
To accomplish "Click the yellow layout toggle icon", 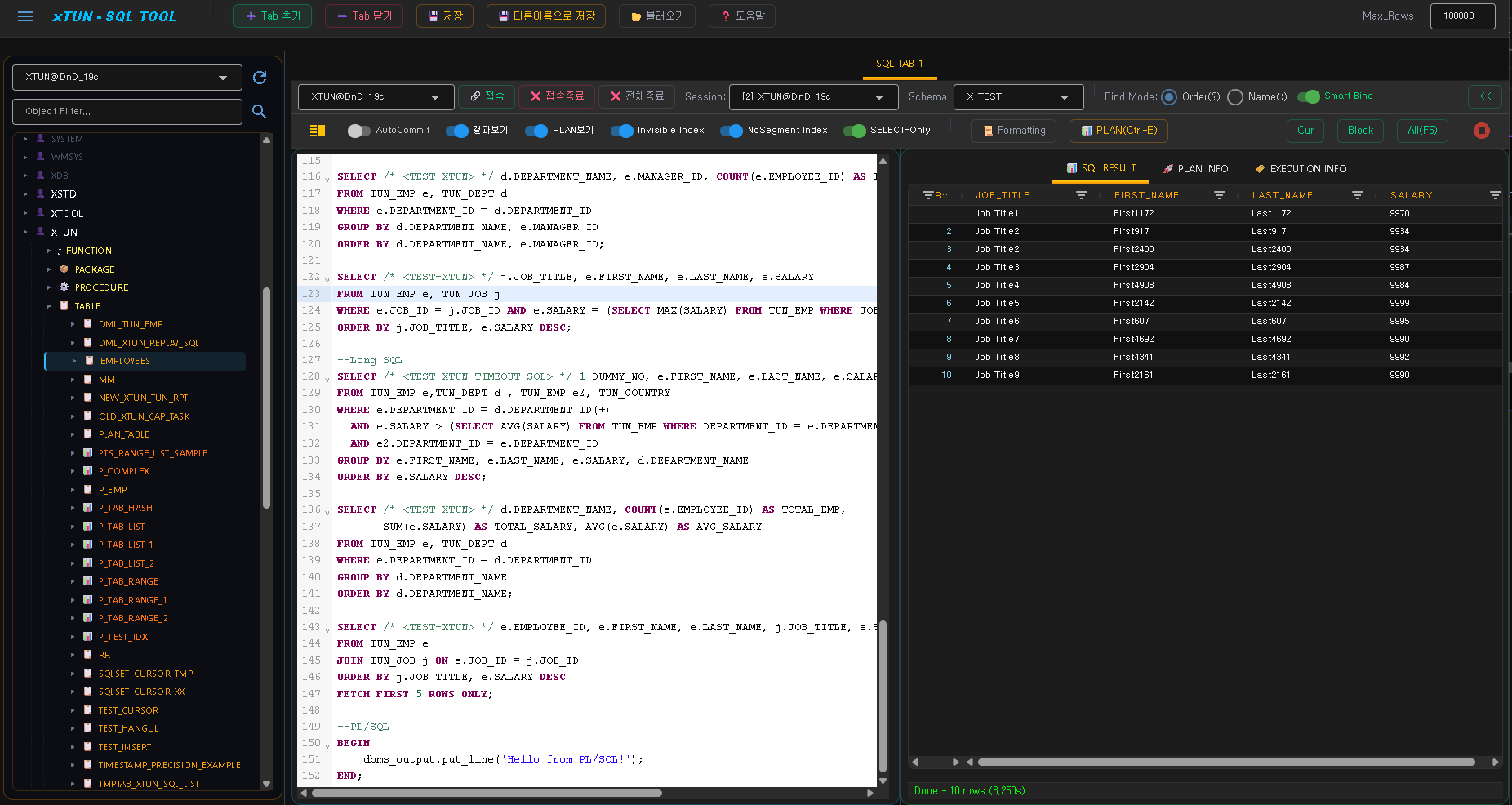I will [318, 131].
